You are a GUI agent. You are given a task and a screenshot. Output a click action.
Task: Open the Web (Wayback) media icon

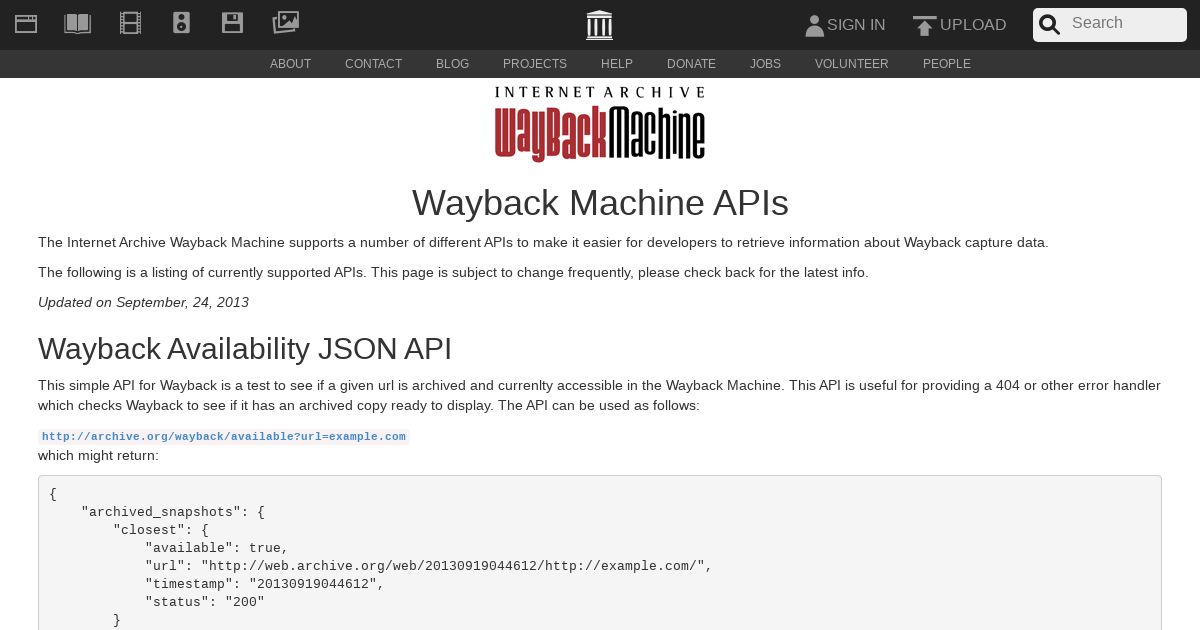coord(26,23)
